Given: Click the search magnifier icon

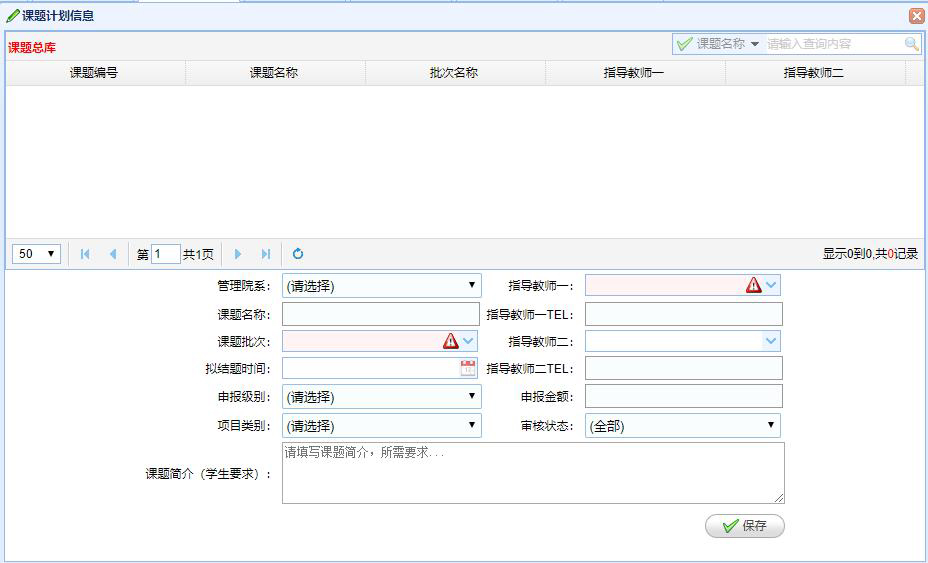Looking at the screenshot, I should pyautogui.click(x=911, y=44).
